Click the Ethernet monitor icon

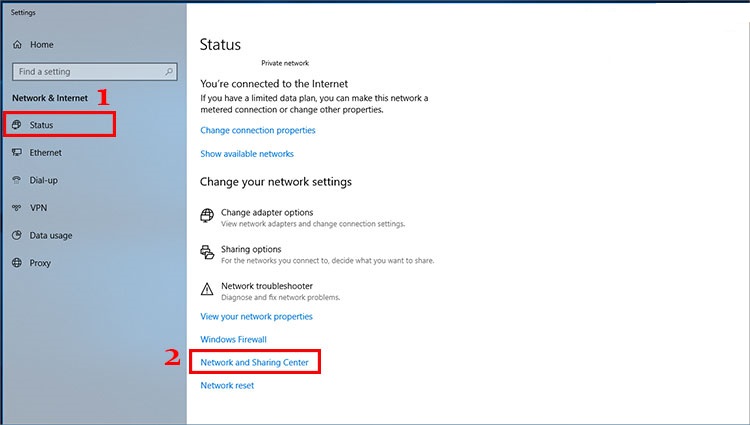(17, 153)
